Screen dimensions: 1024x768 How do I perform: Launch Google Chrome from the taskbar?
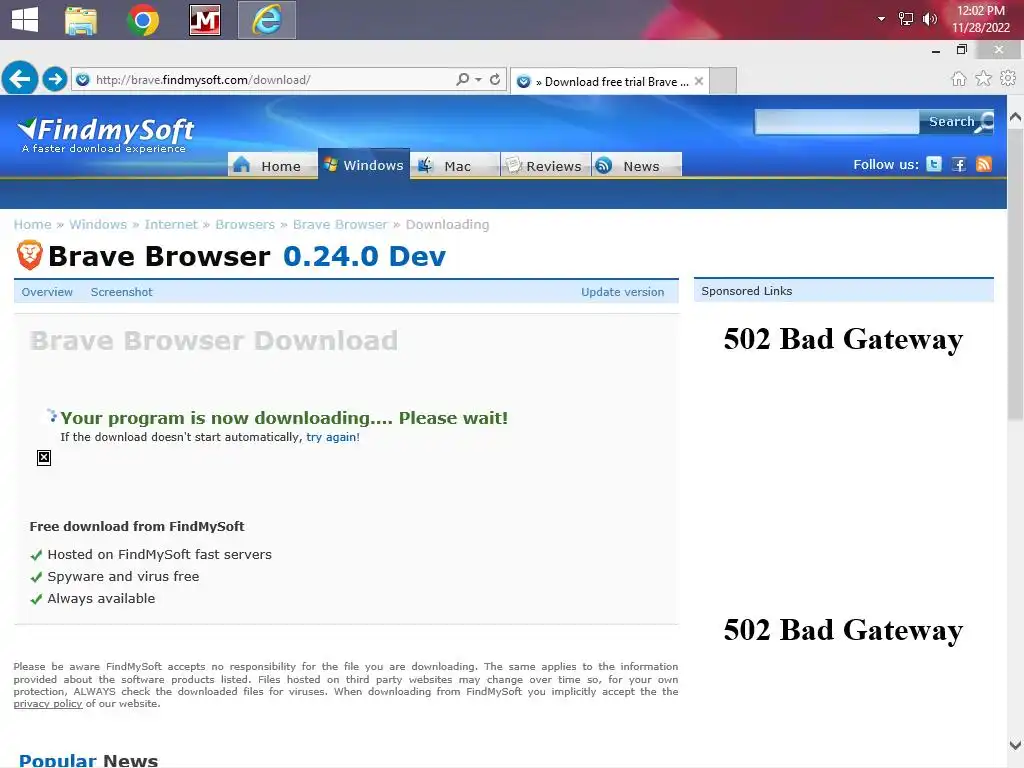143,20
